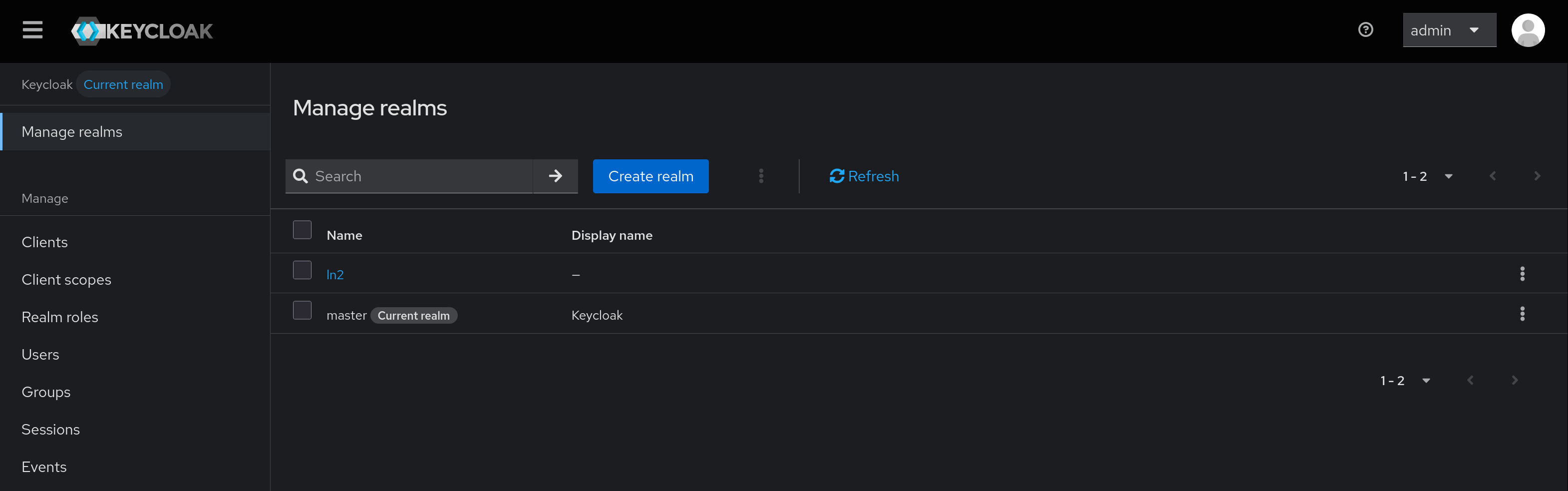Submit search with the arrow button

click(x=555, y=176)
